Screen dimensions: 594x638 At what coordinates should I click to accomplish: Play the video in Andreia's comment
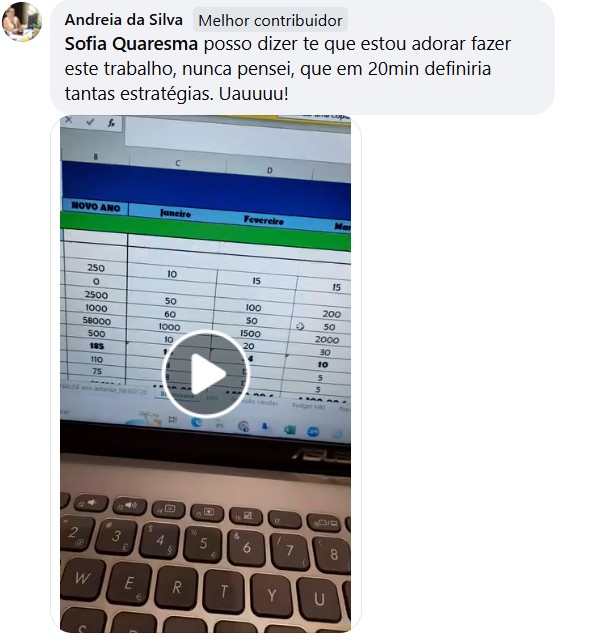pos(206,374)
